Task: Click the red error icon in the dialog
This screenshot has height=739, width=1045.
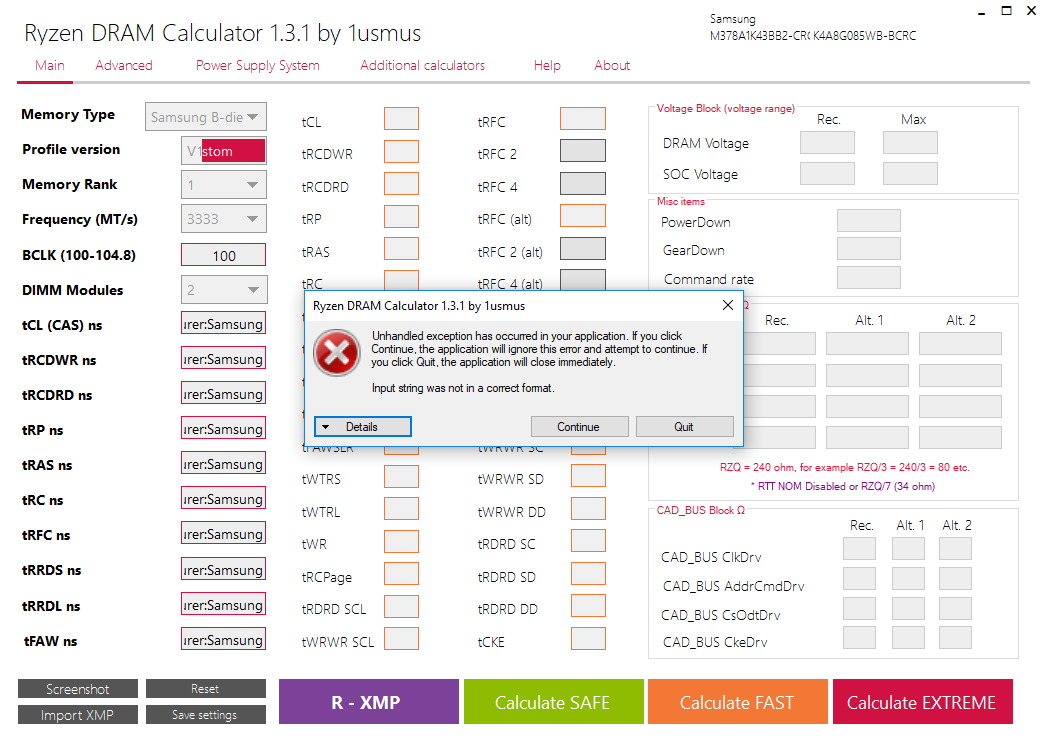Action: click(x=337, y=353)
